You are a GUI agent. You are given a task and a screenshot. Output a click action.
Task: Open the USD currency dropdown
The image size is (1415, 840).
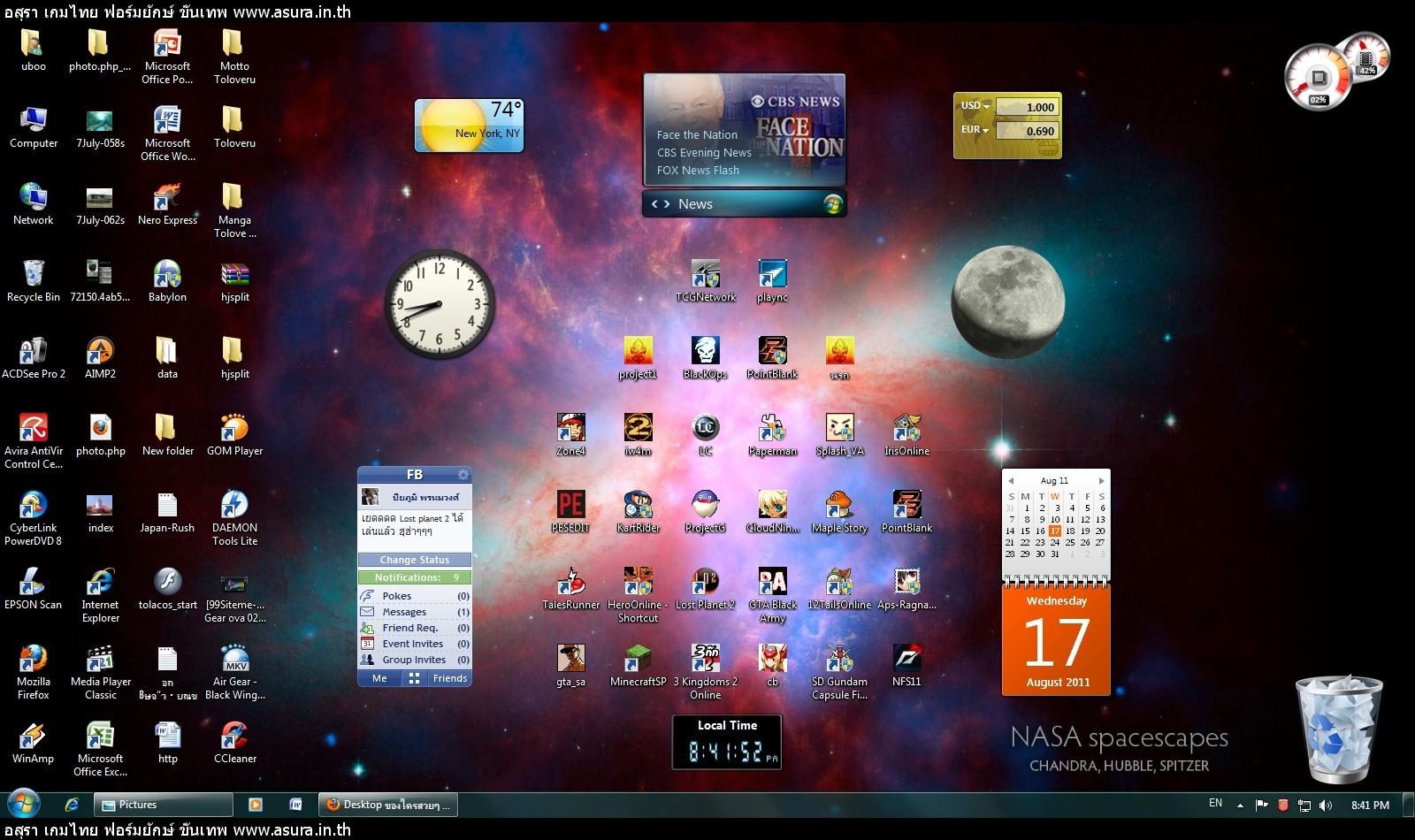coord(975,106)
